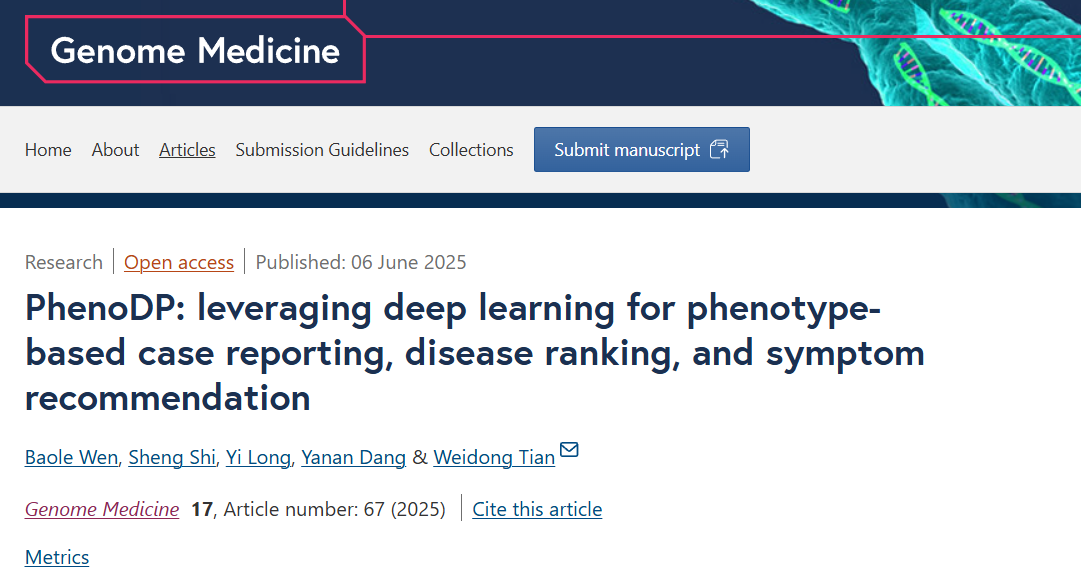Click the author name Yi Long

point(258,458)
